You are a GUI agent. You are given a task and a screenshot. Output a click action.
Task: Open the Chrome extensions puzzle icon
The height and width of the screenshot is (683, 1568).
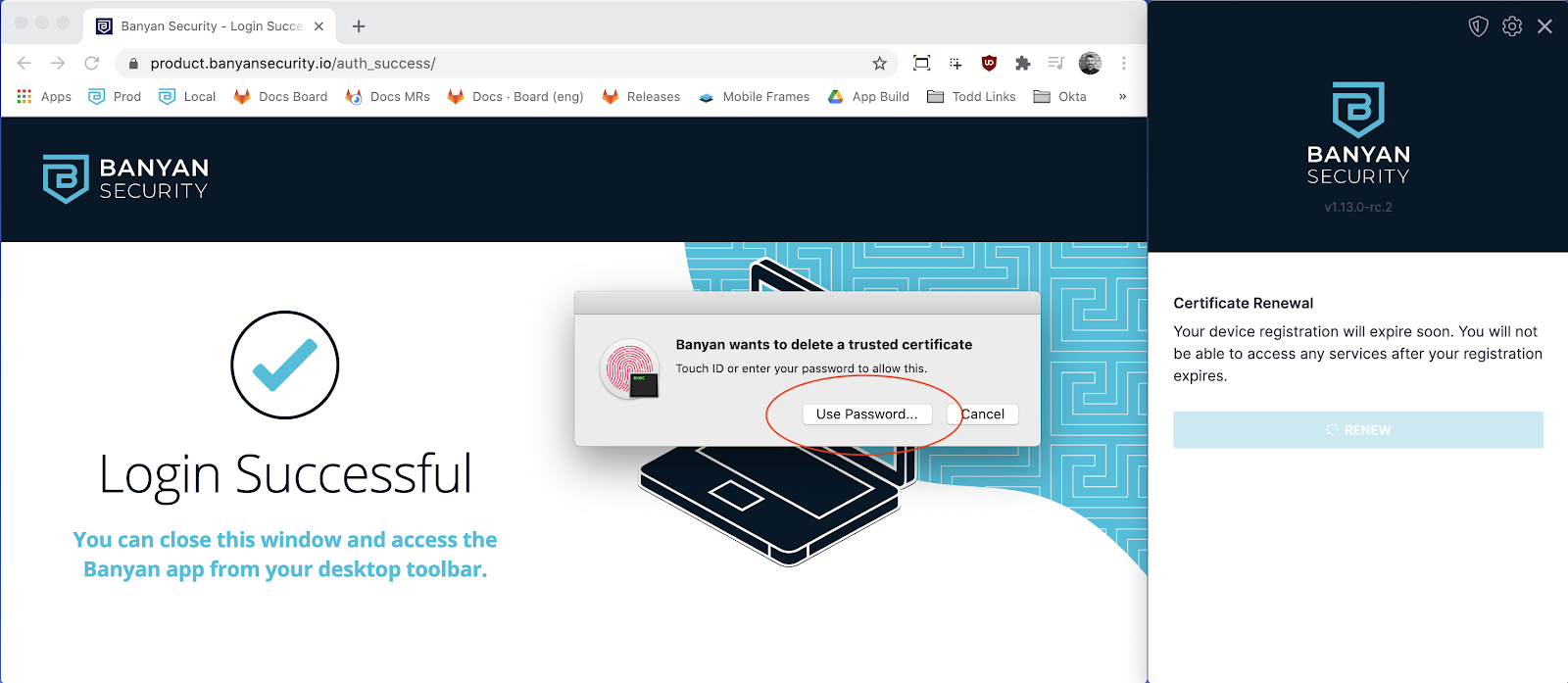point(1022,63)
